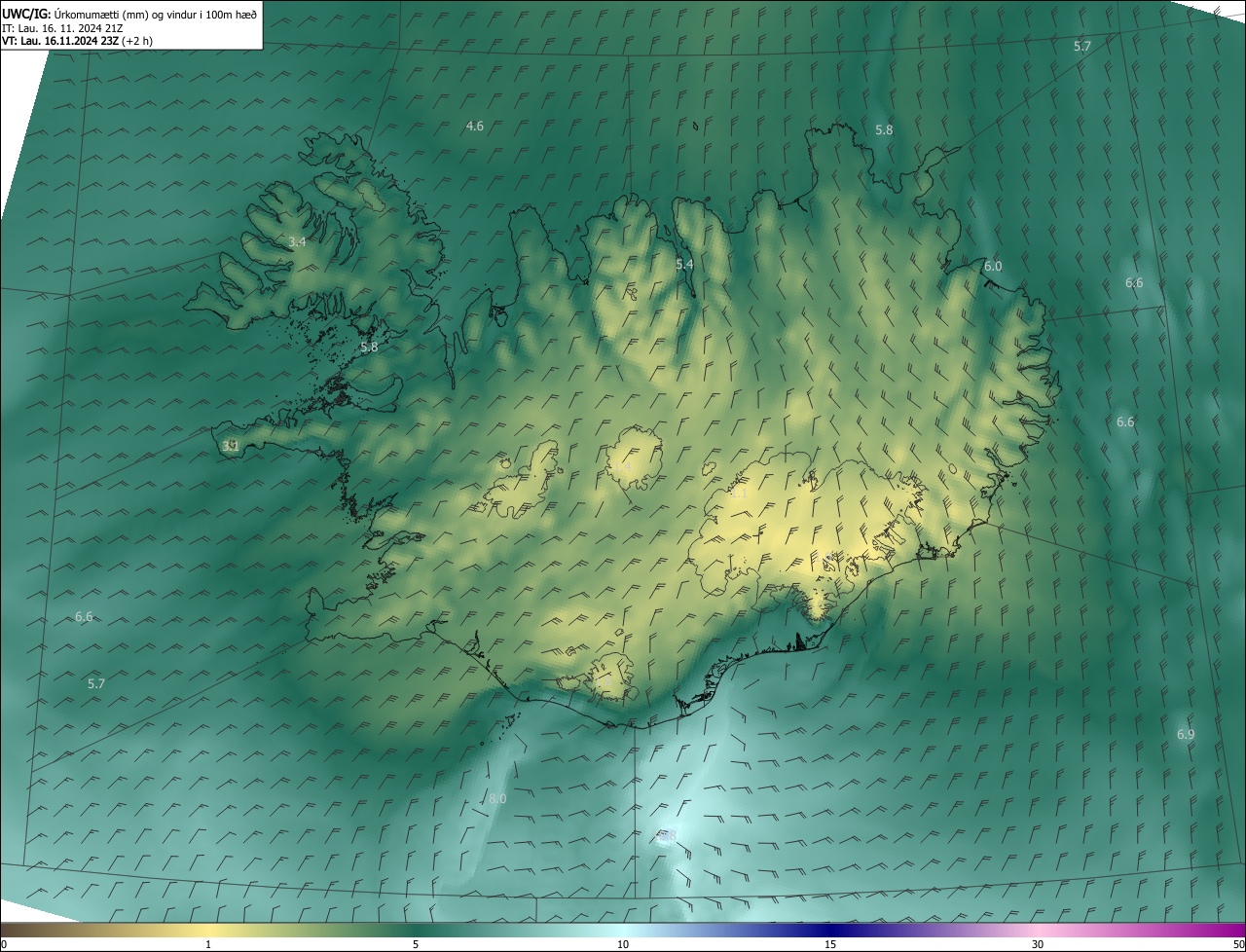Click colour scale tick label 30
Screen dimensions: 1246x952
point(1038,944)
